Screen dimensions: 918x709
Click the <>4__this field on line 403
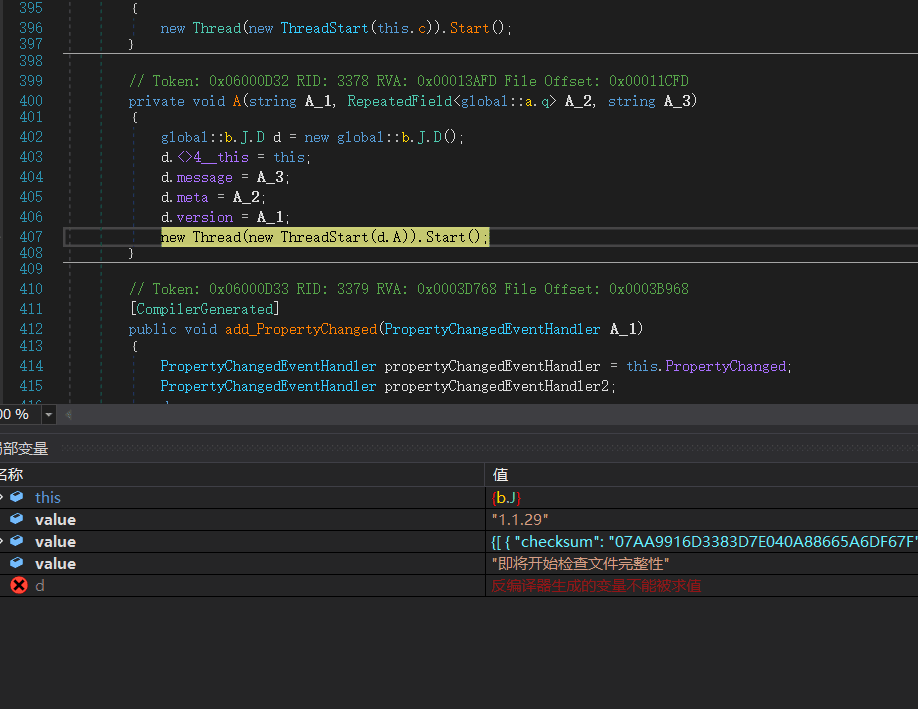(213, 157)
